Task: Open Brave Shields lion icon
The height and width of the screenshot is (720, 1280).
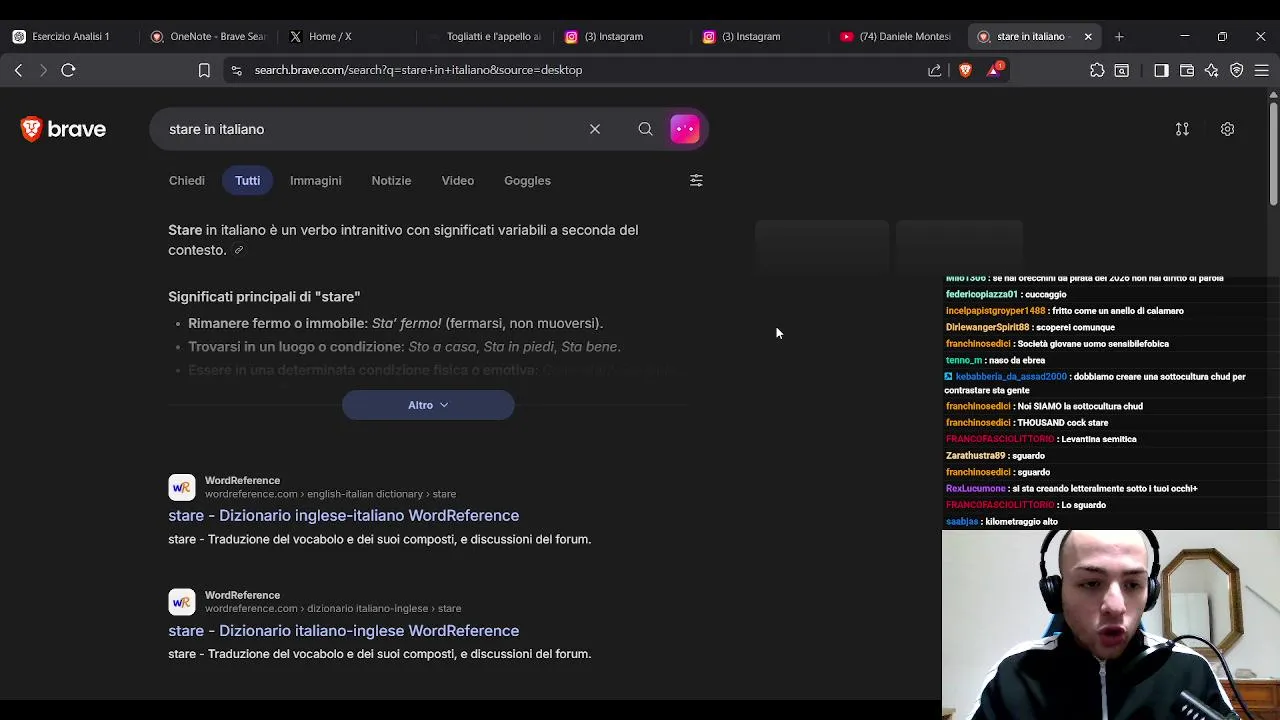Action: click(x=965, y=70)
